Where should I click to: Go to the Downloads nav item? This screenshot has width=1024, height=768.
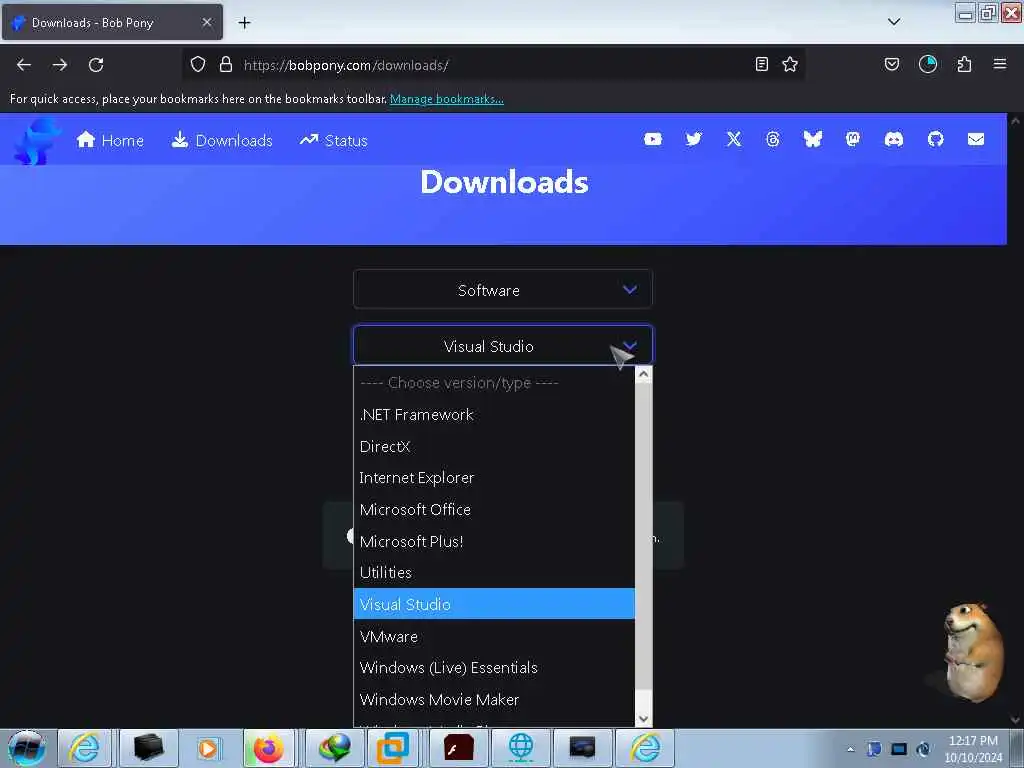coord(222,140)
